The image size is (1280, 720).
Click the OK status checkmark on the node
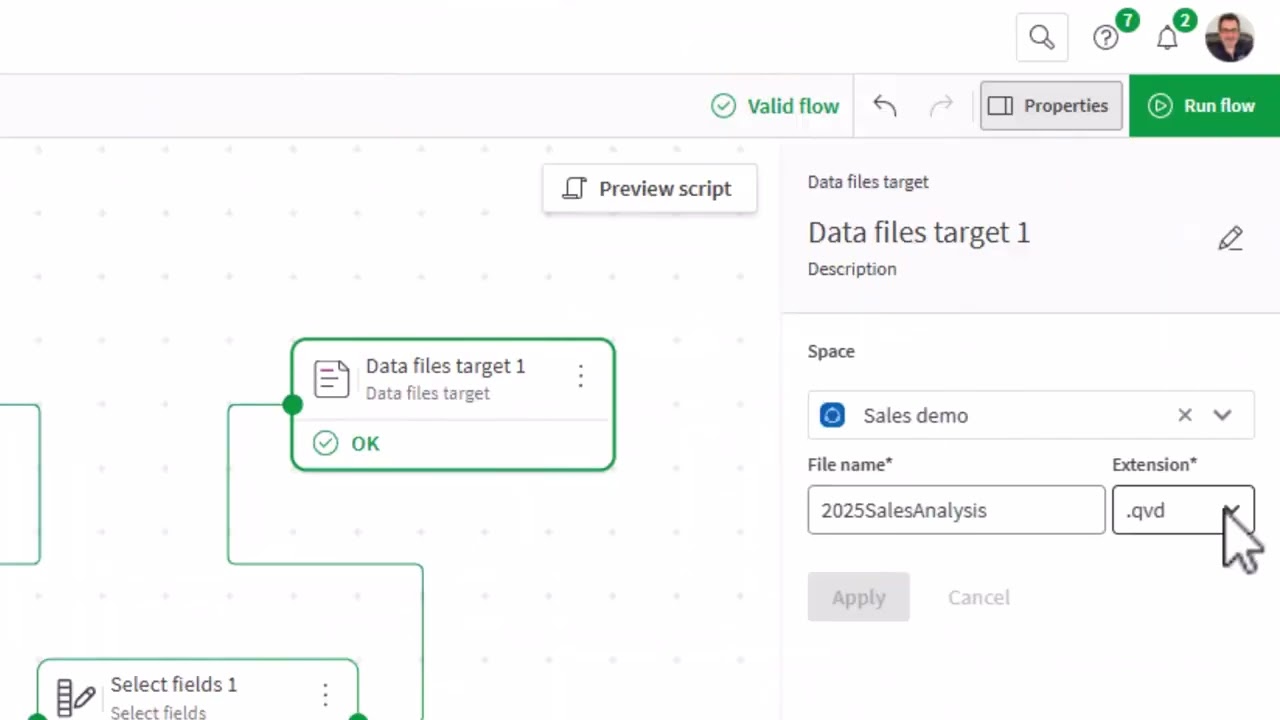click(326, 443)
